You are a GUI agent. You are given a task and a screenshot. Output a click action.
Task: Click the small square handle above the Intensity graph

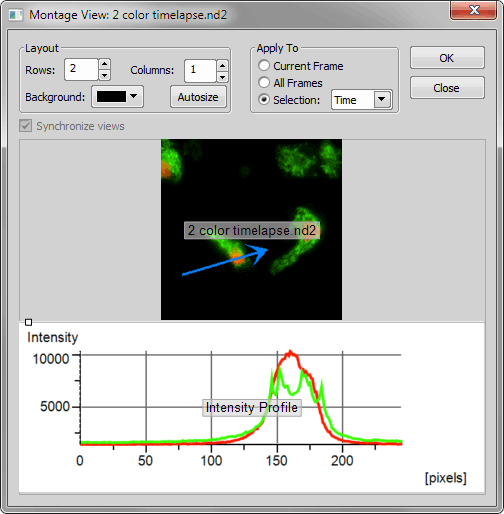tap(29, 322)
